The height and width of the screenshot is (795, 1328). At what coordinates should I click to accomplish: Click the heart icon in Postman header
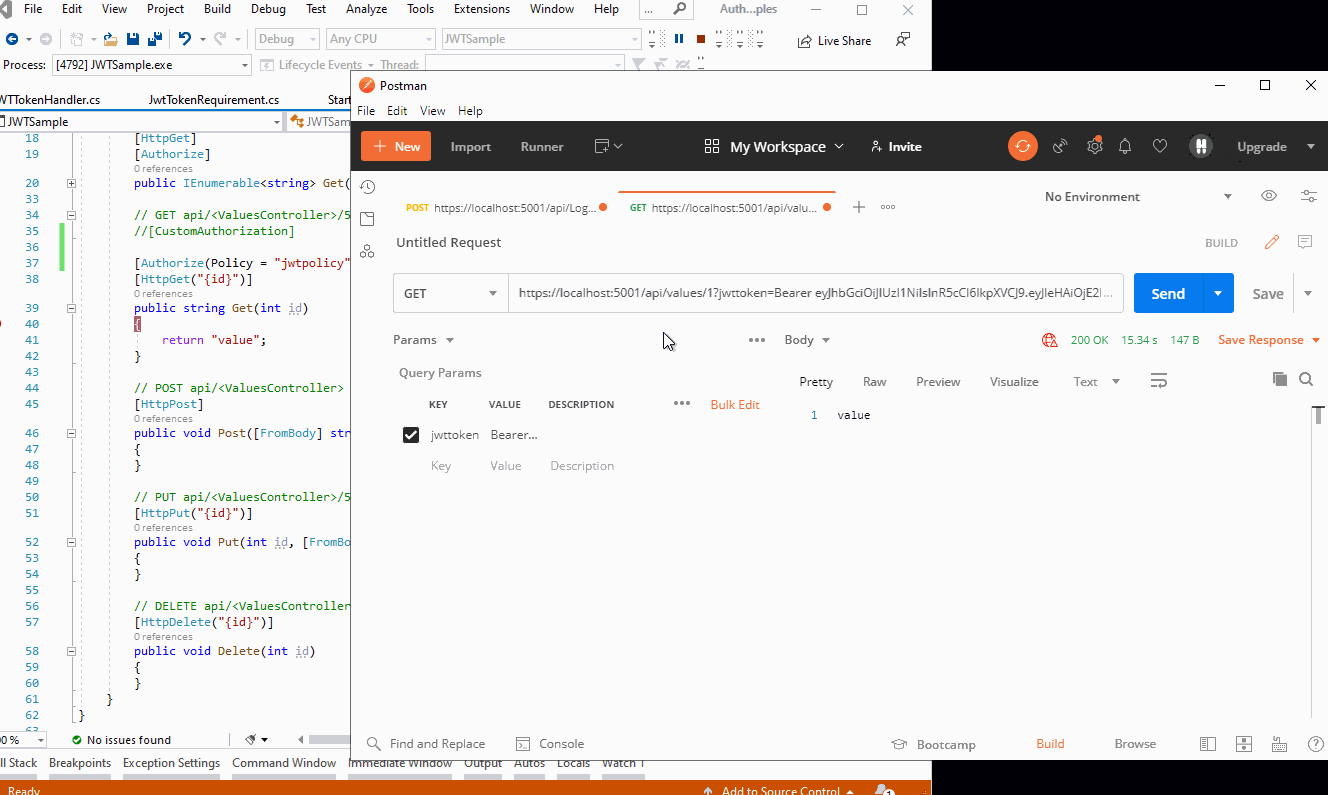[x=1160, y=146]
